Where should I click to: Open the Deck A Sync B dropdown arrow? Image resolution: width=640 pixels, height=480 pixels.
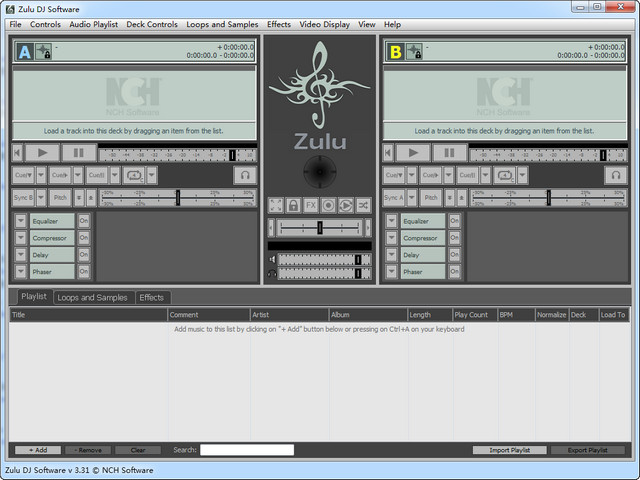41,198
